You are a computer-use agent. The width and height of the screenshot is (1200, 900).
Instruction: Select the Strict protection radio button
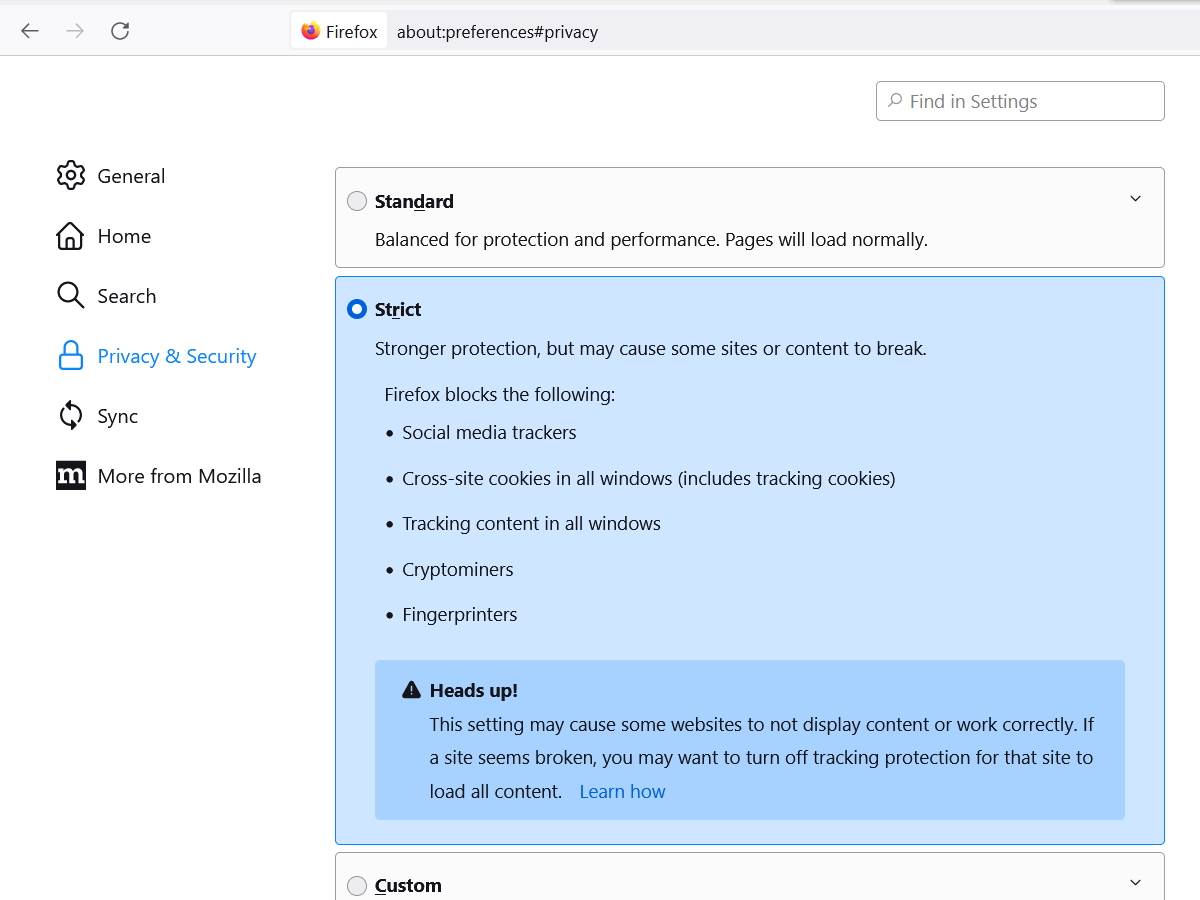tap(357, 310)
